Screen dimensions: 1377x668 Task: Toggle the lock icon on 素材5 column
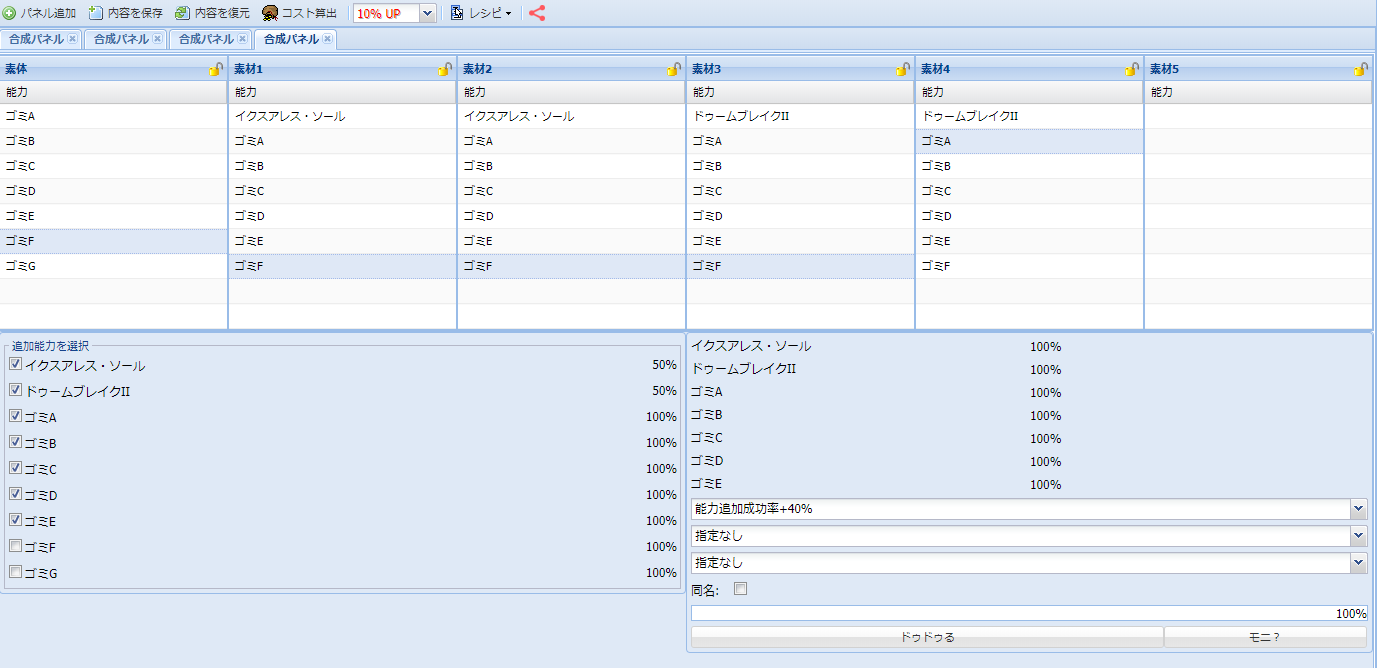pos(1361,69)
